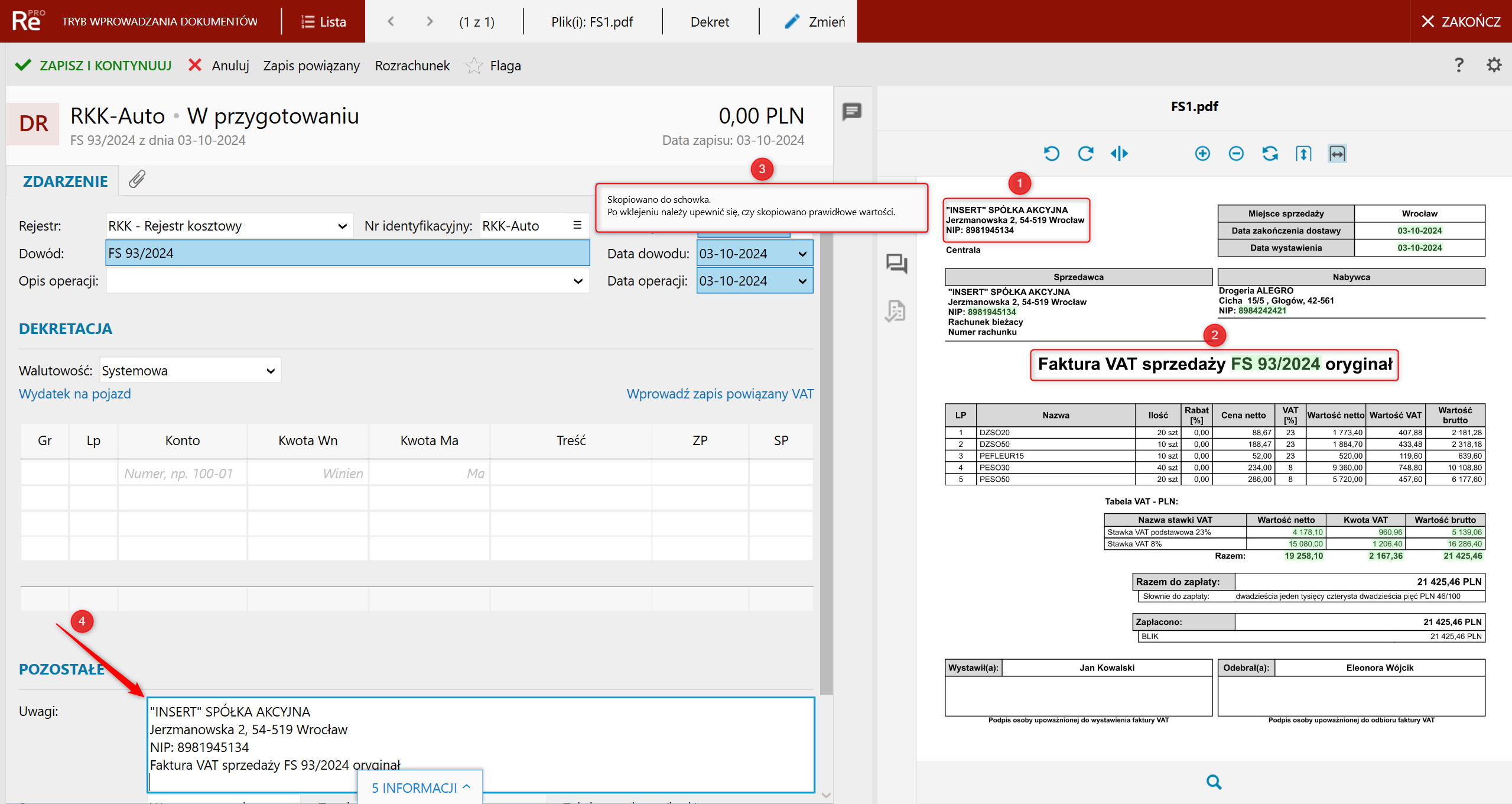Screen dimensions: 1512x804
Task: Open Wprowadź zapis powiązany VAT link
Action: 719,394
